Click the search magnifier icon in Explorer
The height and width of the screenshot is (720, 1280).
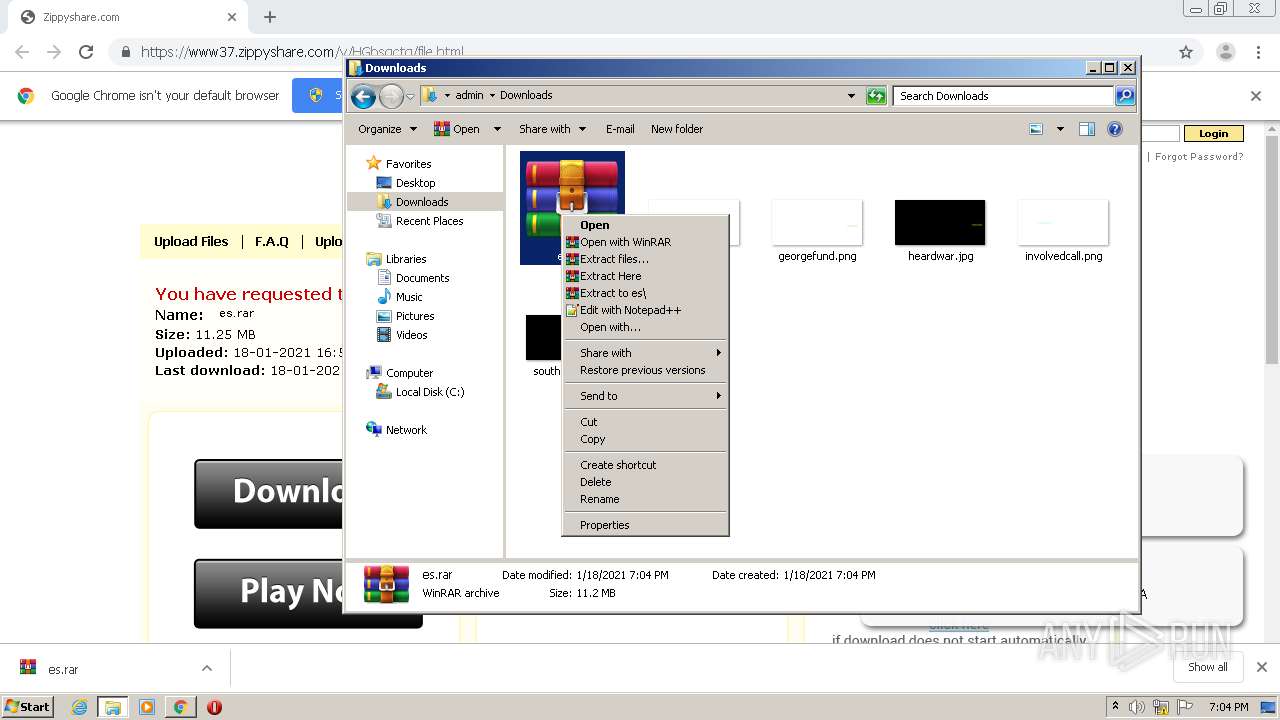click(1125, 96)
